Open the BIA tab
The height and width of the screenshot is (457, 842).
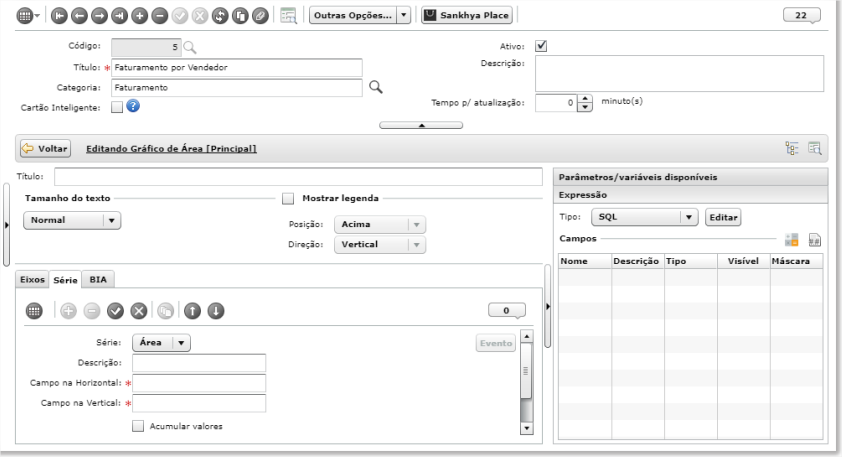(x=98, y=280)
